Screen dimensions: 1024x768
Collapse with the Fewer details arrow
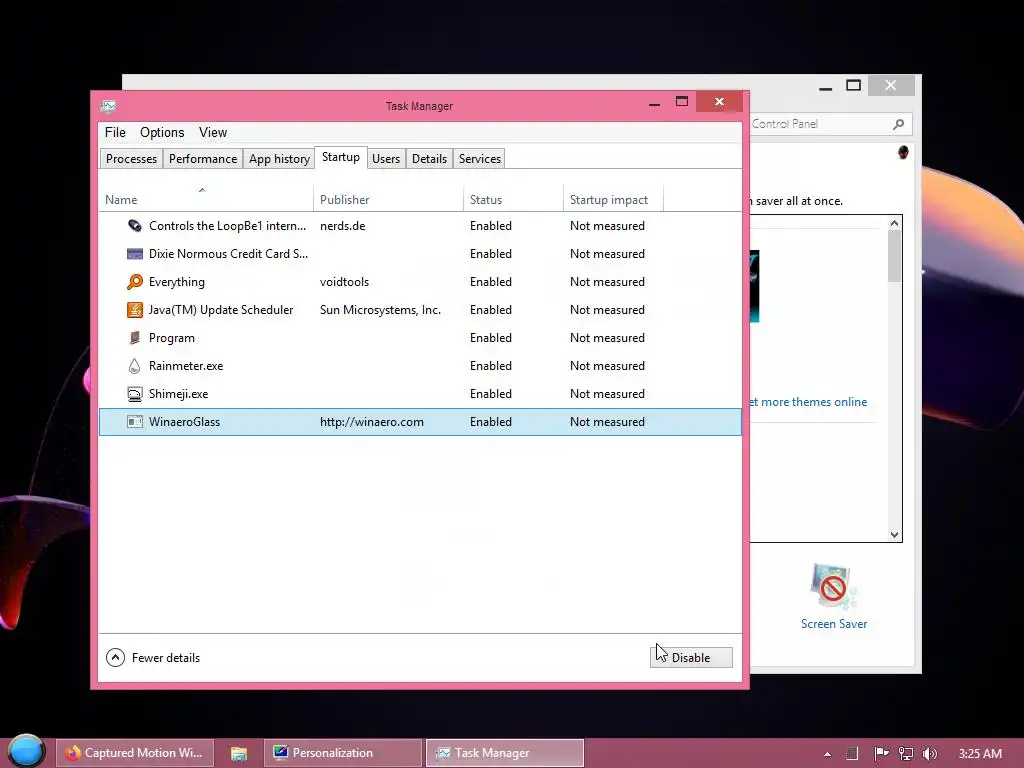(x=115, y=657)
